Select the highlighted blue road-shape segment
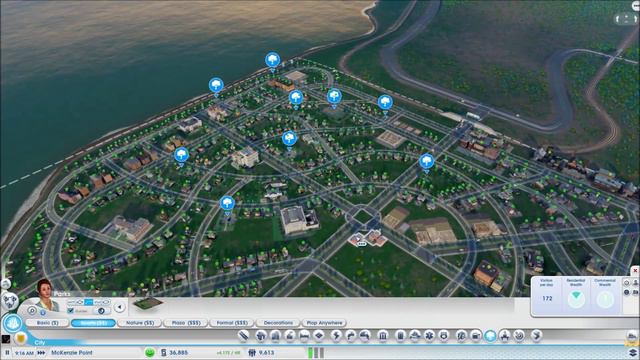The width and height of the screenshot is (640, 360). [88, 302]
